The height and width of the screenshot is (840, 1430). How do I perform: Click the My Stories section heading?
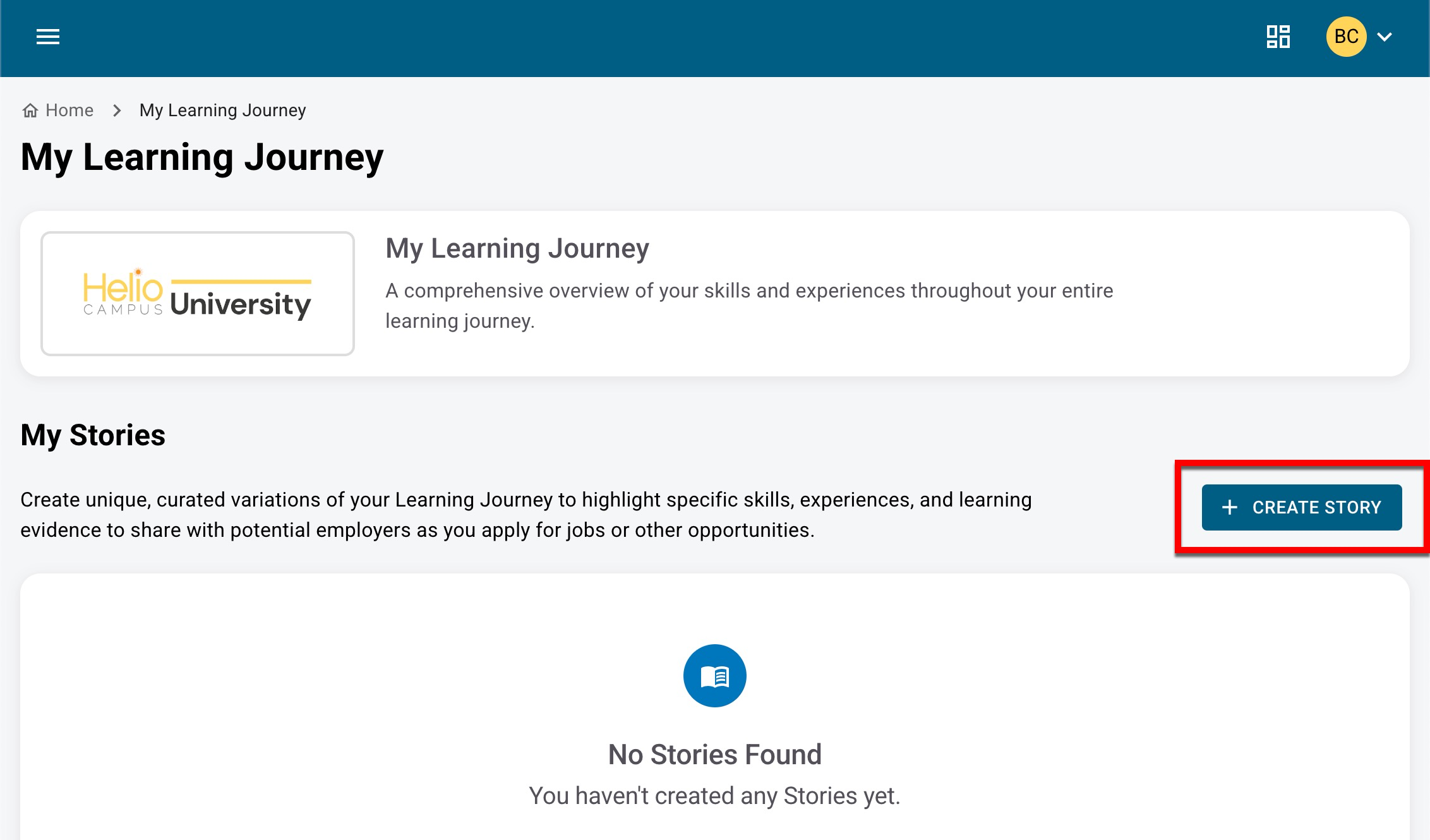coord(93,435)
